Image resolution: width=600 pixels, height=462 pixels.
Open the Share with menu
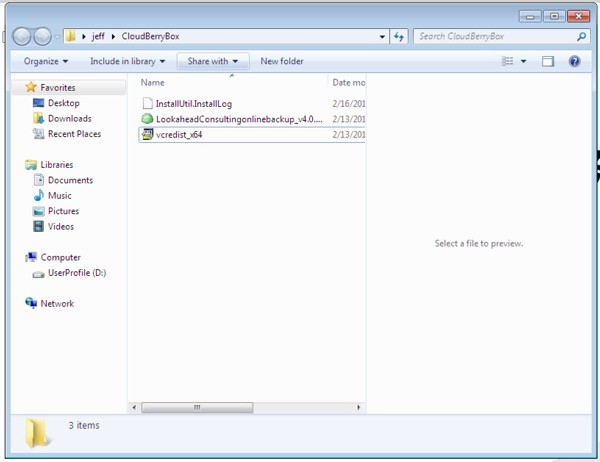pyautogui.click(x=213, y=61)
